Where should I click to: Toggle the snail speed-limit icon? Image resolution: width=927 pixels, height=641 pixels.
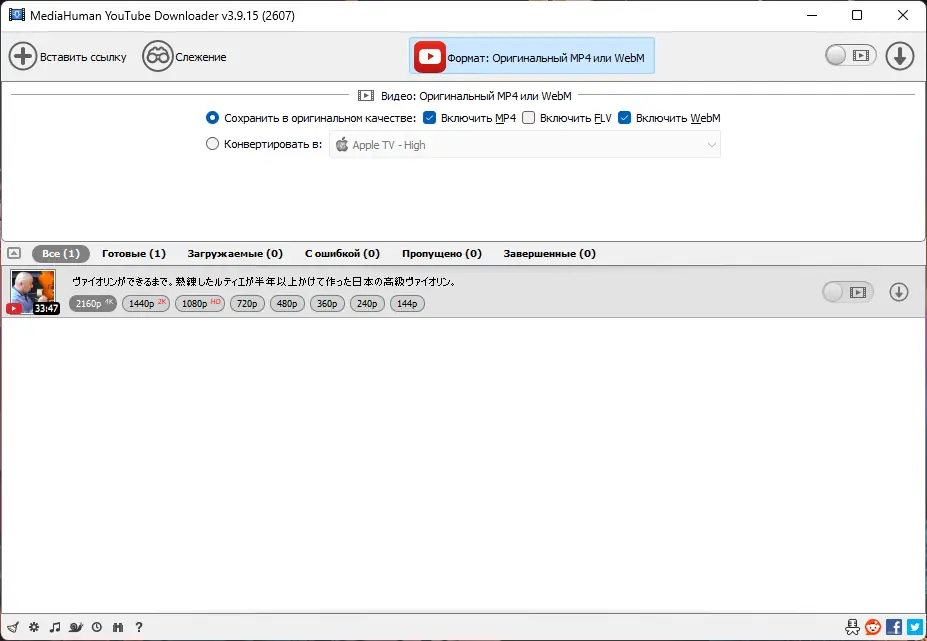pyautogui.click(x=76, y=627)
